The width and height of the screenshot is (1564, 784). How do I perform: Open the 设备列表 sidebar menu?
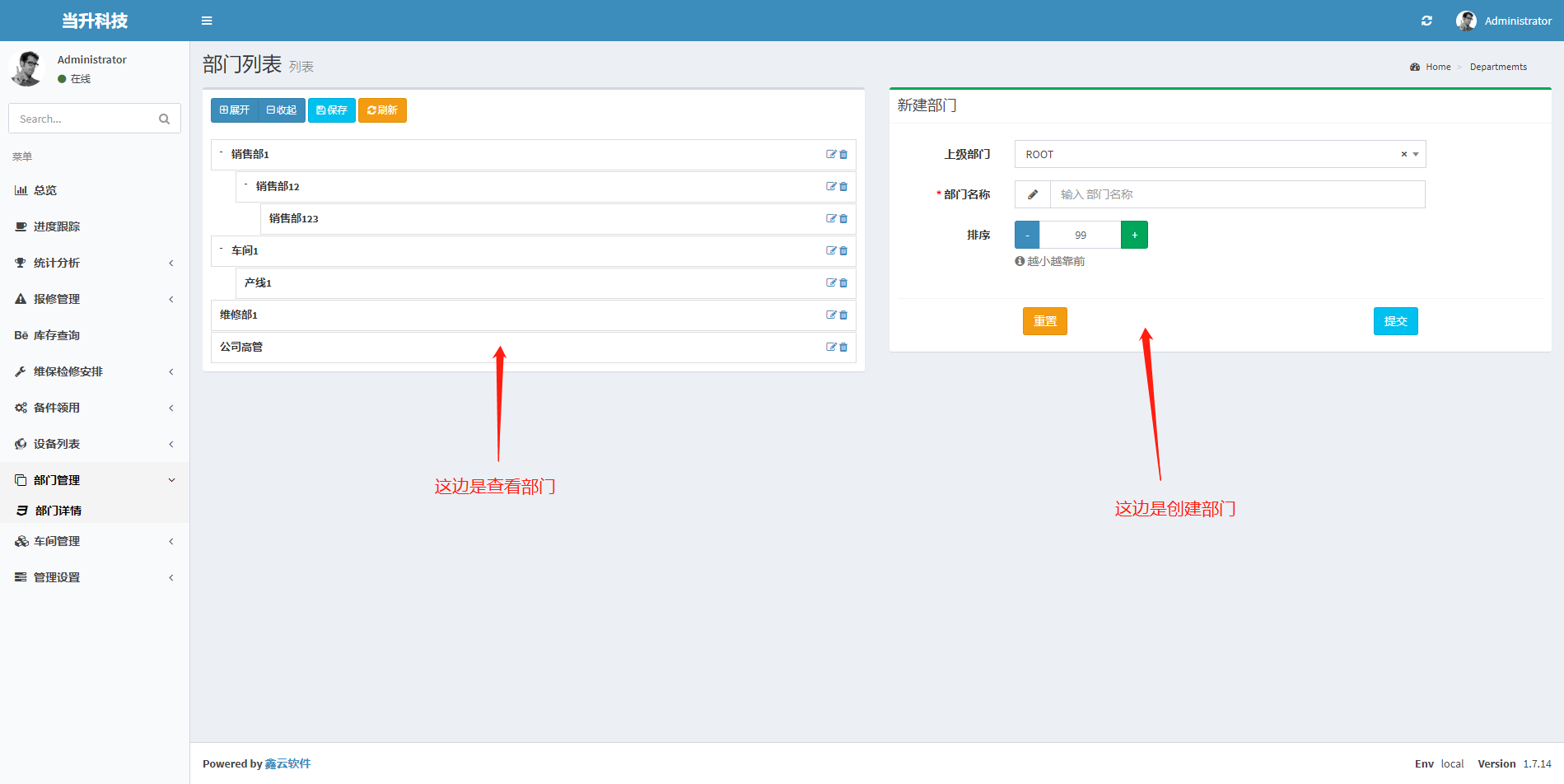coord(95,444)
